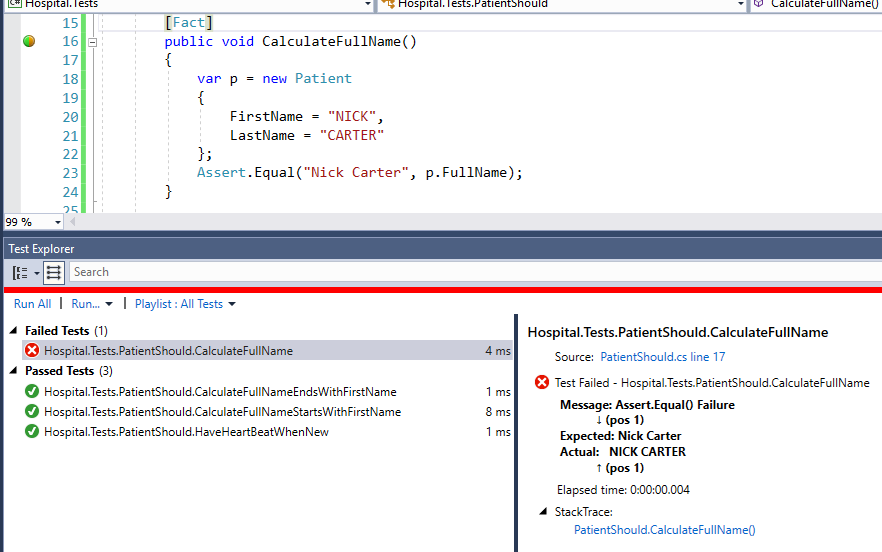Screen dimensions: 882x552
Task: Select the HaveHeartBeatWhenNew test
Action: click(267, 432)
